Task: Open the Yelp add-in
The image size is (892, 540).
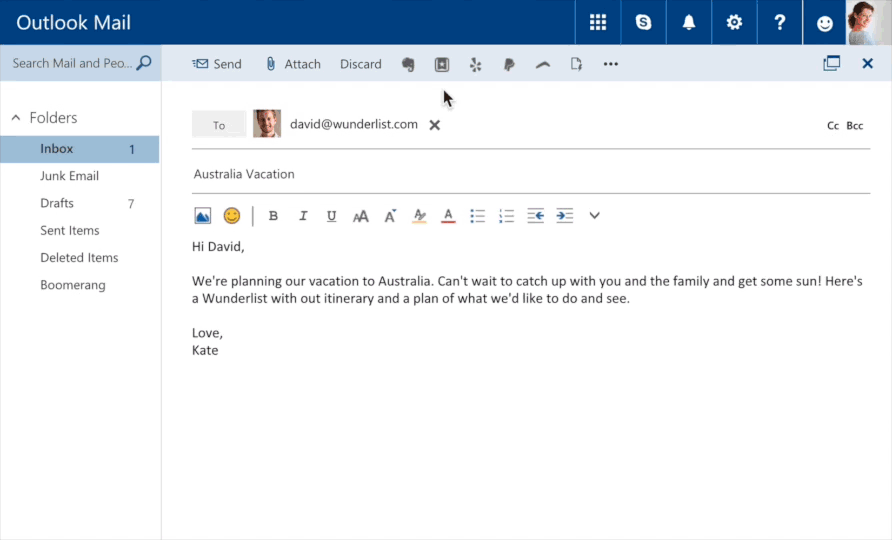Action: point(475,64)
